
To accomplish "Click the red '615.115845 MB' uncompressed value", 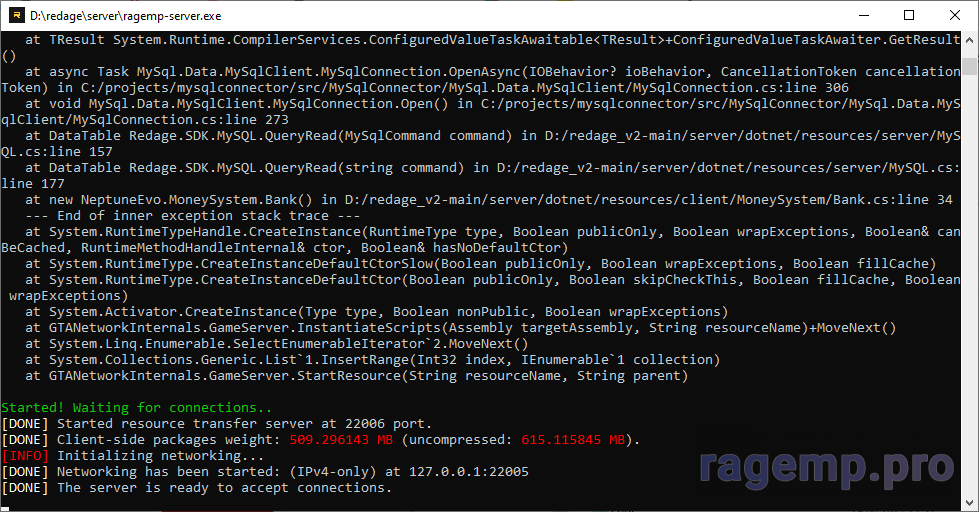I will (573, 440).
